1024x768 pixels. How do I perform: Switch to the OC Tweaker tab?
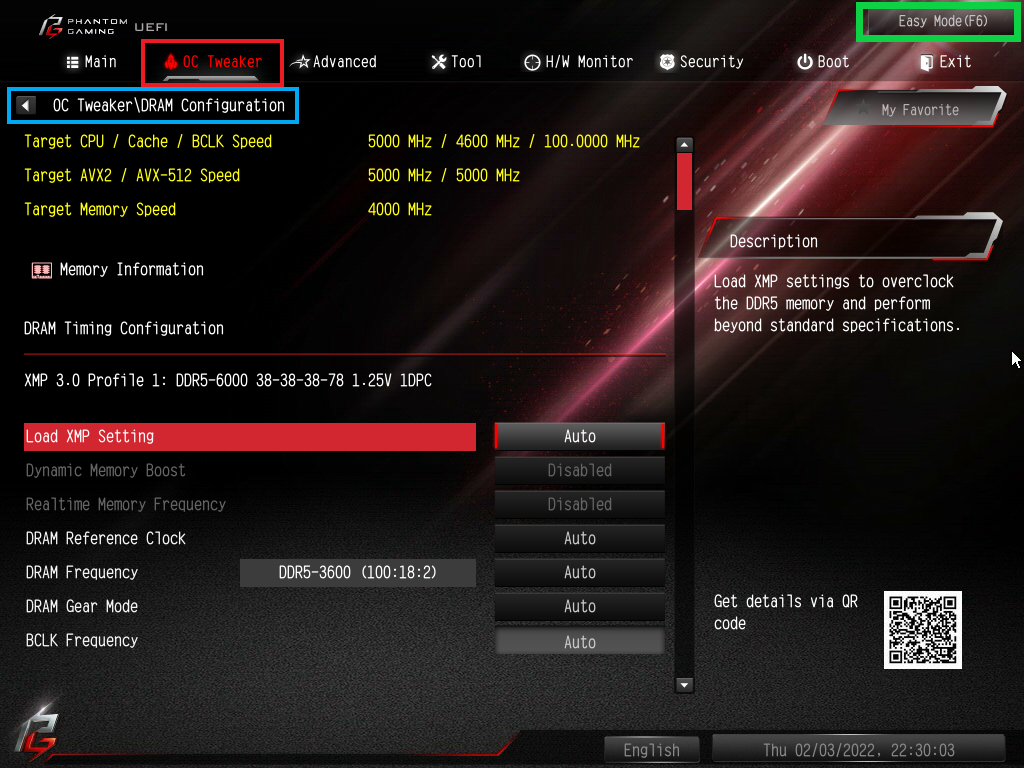pyautogui.click(x=212, y=62)
